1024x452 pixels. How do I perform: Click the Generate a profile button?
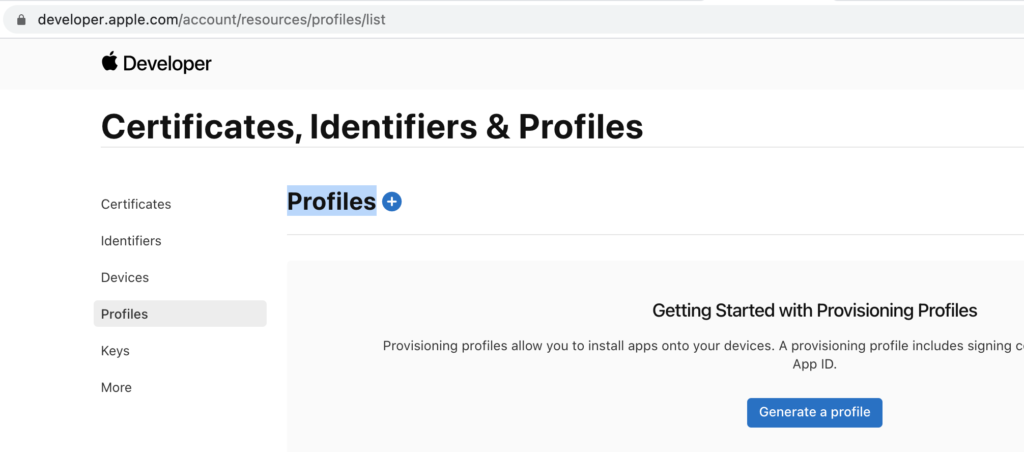tap(814, 413)
